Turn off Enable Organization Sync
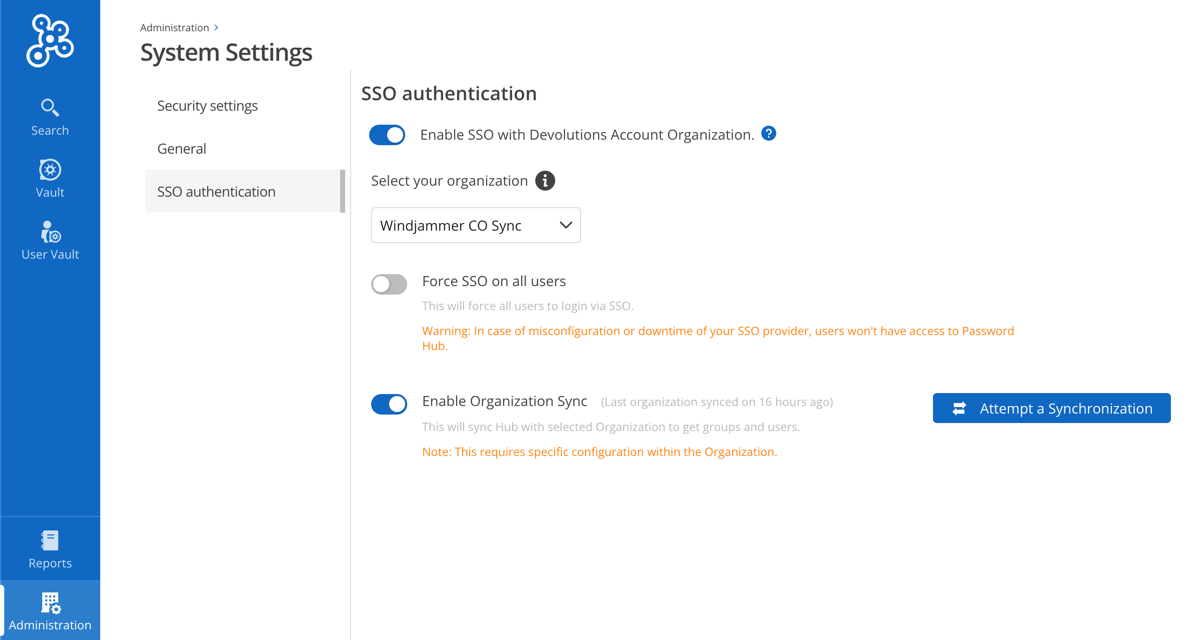The image size is (1204, 640). point(389,404)
